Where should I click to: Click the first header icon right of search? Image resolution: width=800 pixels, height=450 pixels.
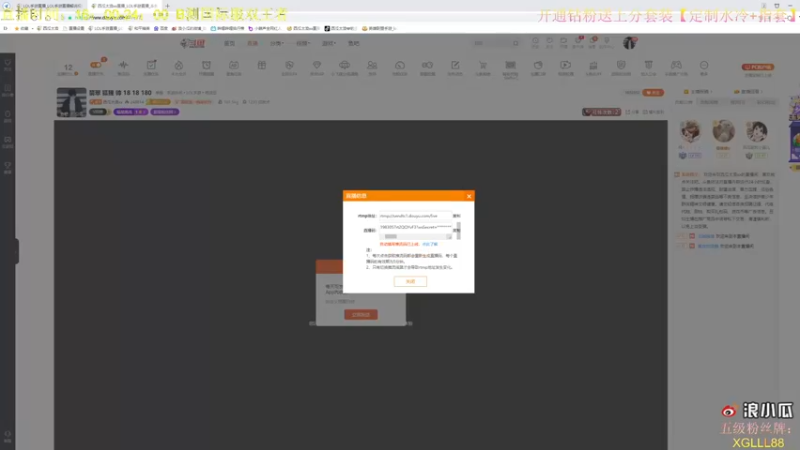coord(535,42)
